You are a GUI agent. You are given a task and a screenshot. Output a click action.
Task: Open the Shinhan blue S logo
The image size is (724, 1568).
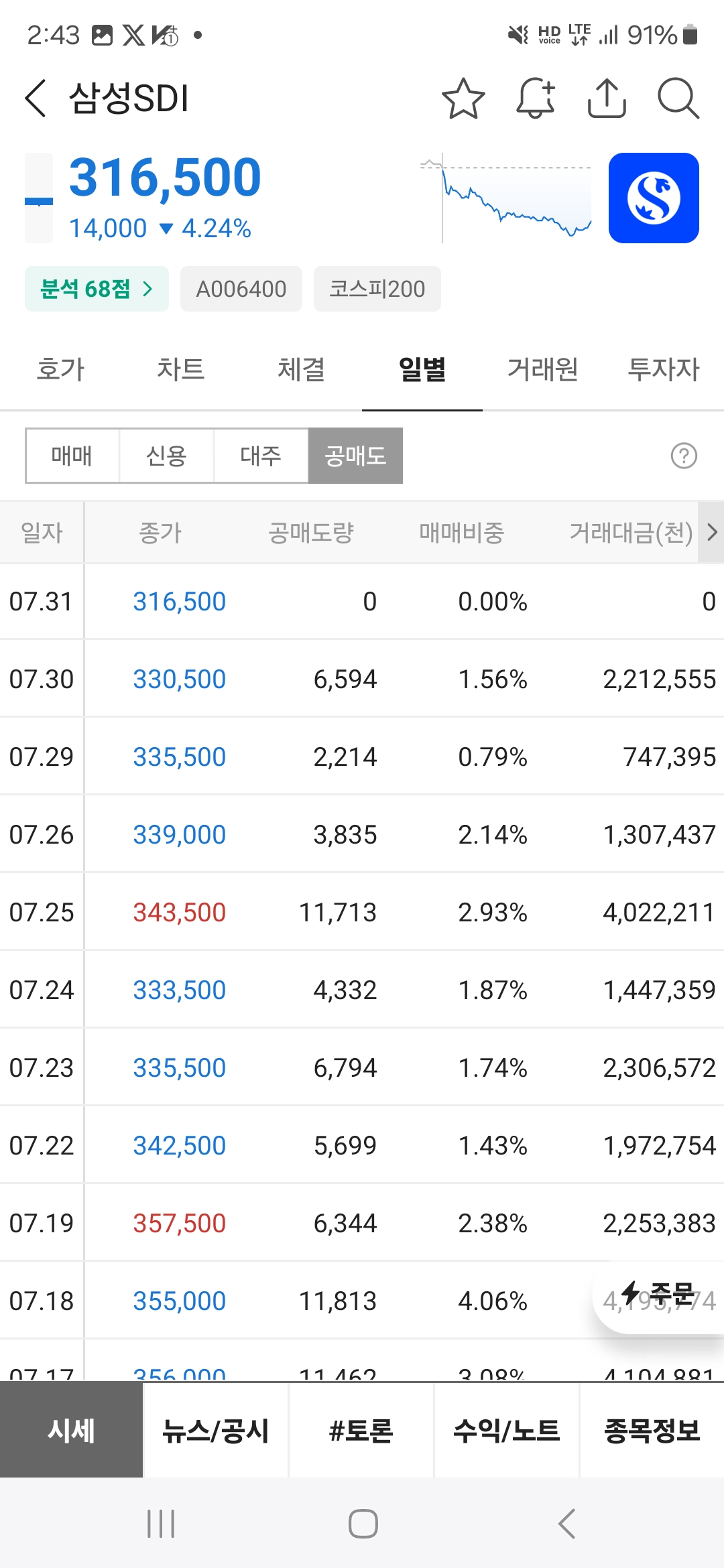(x=654, y=198)
